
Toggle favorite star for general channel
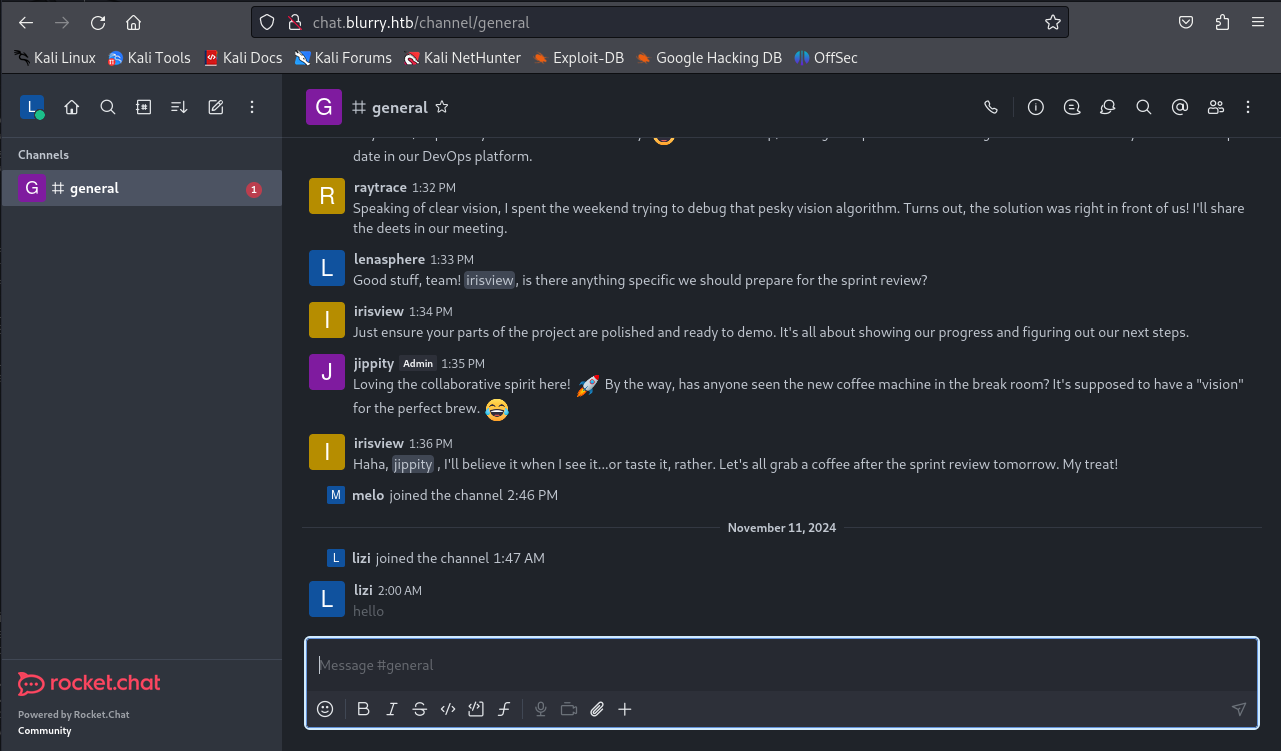[x=442, y=107]
